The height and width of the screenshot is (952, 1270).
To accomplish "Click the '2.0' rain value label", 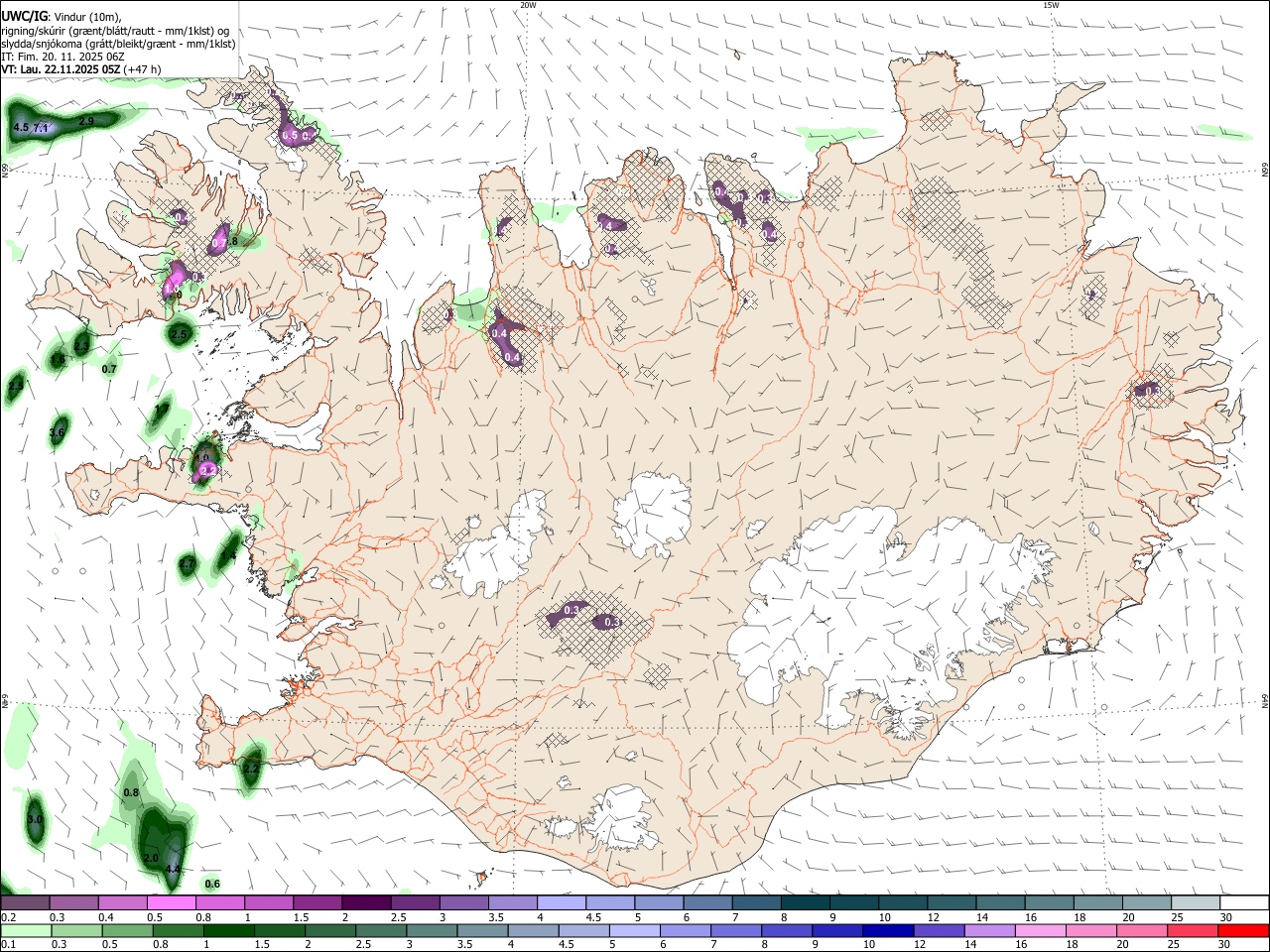I will (x=151, y=858).
